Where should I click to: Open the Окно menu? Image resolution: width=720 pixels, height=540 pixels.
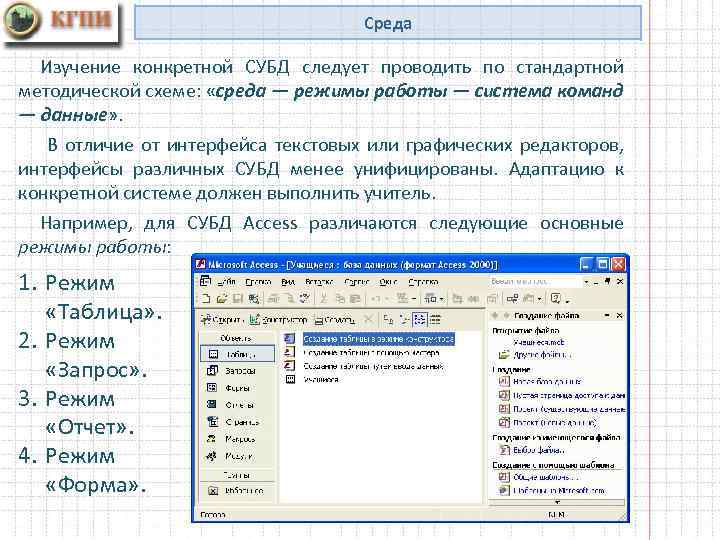388,281
